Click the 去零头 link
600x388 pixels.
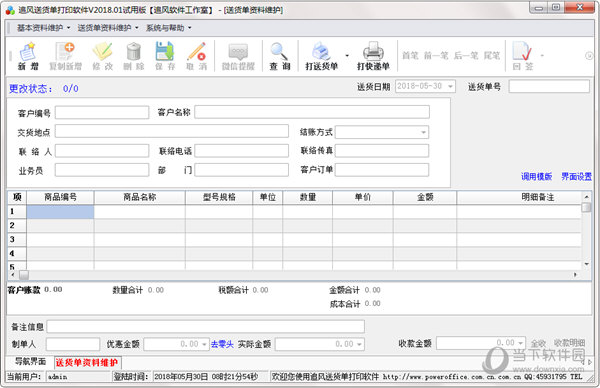click(x=222, y=344)
